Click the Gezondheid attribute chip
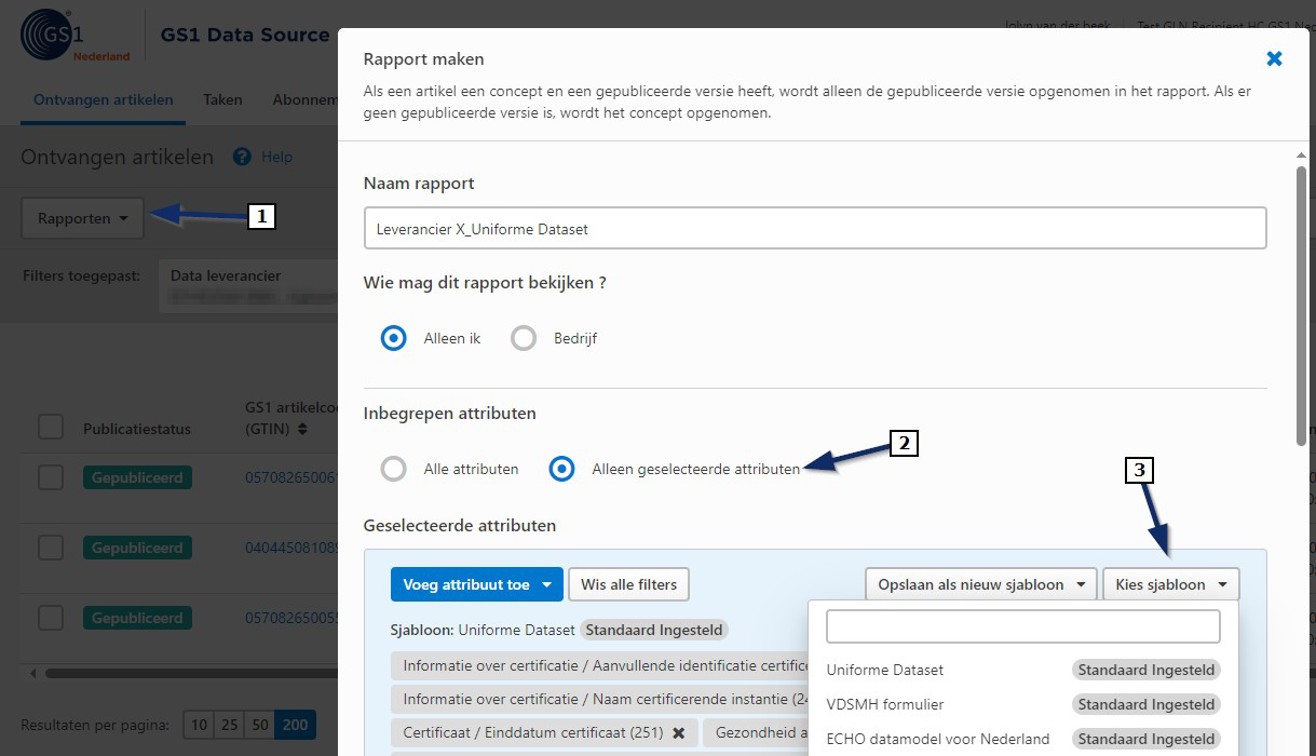1316x756 pixels. click(x=756, y=733)
